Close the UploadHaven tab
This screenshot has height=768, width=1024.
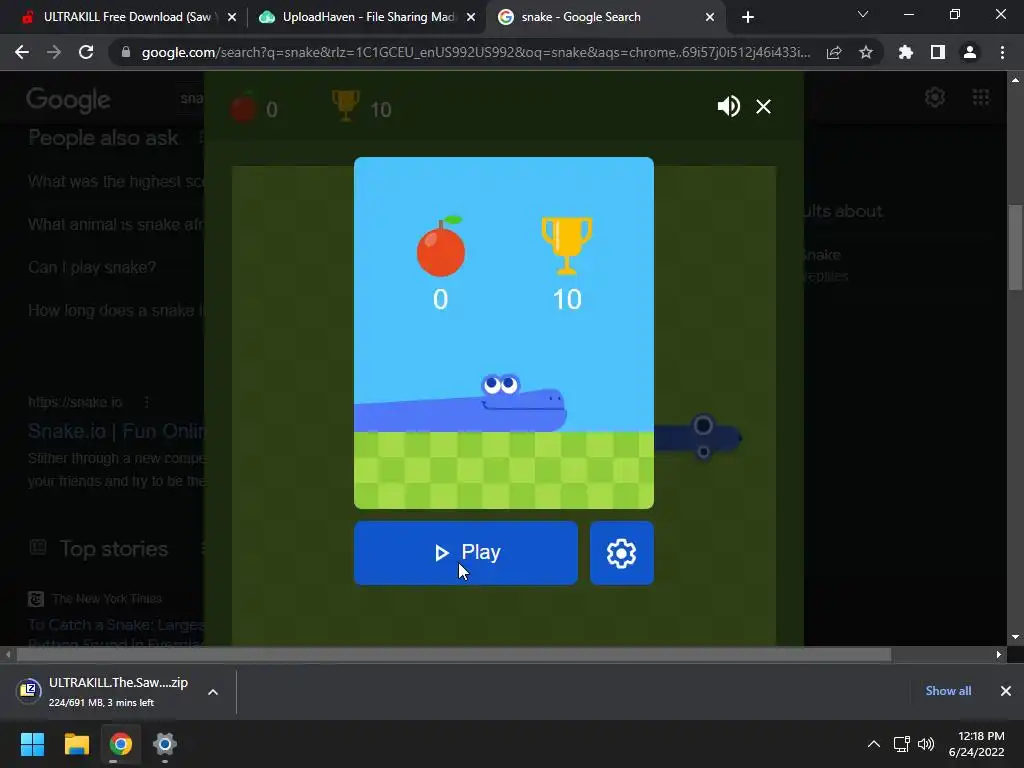(471, 17)
